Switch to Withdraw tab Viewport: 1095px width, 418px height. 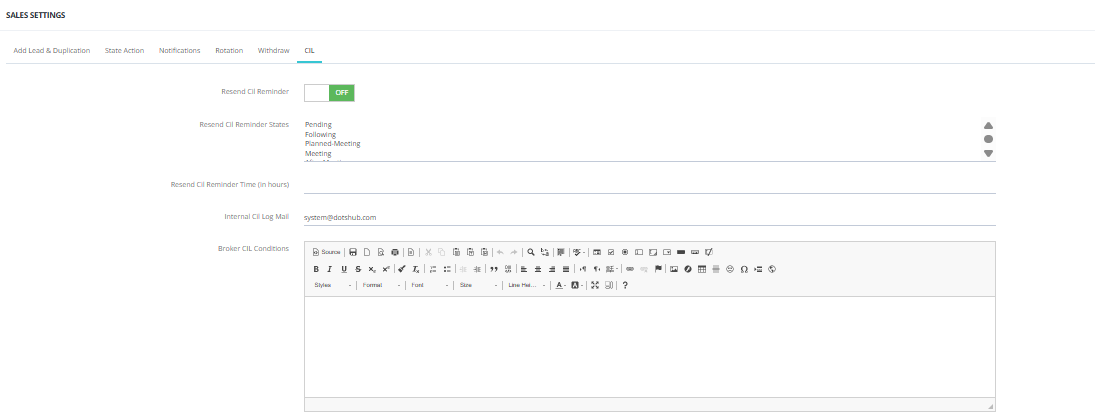coord(273,50)
